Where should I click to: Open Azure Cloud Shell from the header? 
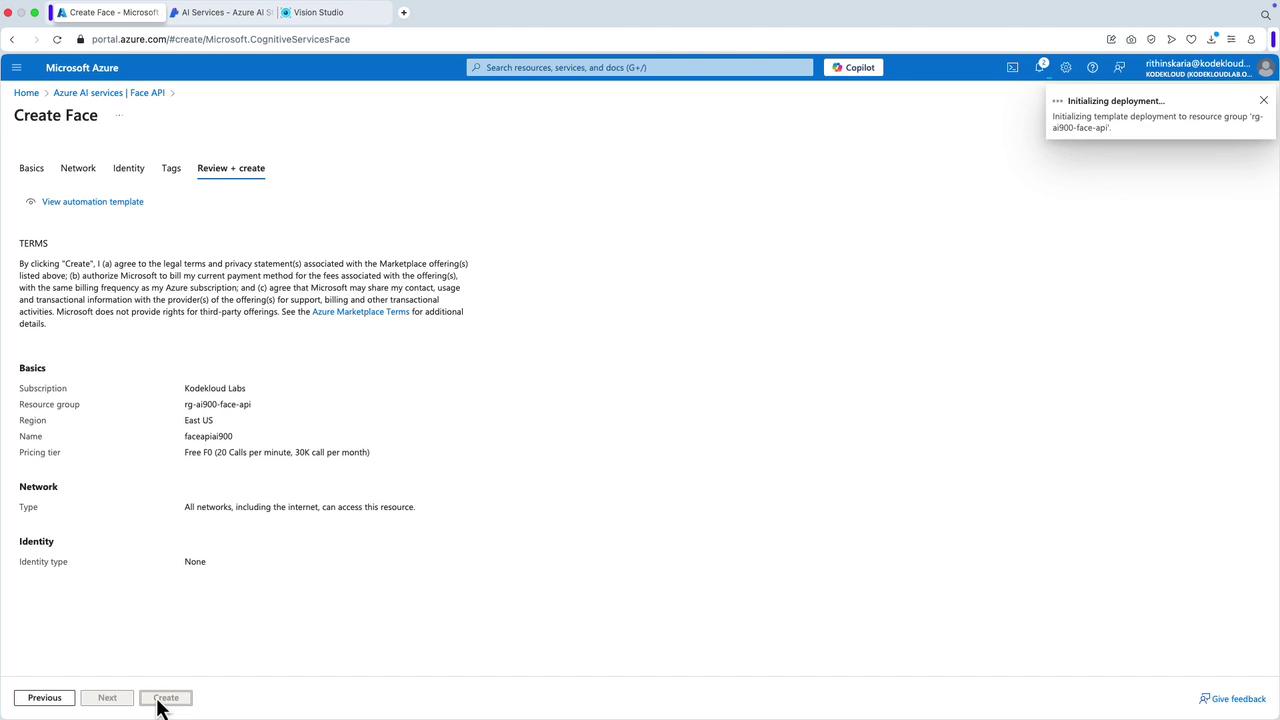tap(1013, 68)
